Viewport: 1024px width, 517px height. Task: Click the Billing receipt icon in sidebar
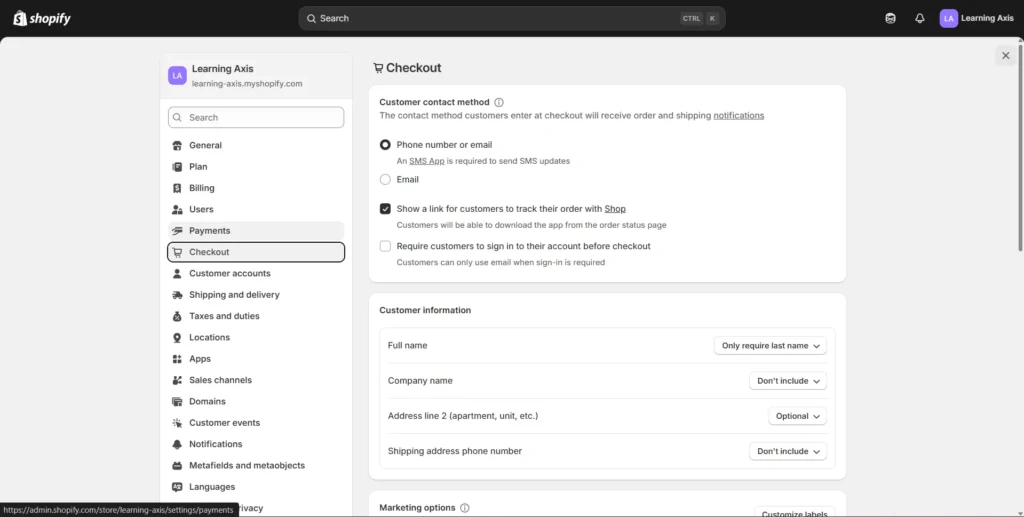pos(177,188)
